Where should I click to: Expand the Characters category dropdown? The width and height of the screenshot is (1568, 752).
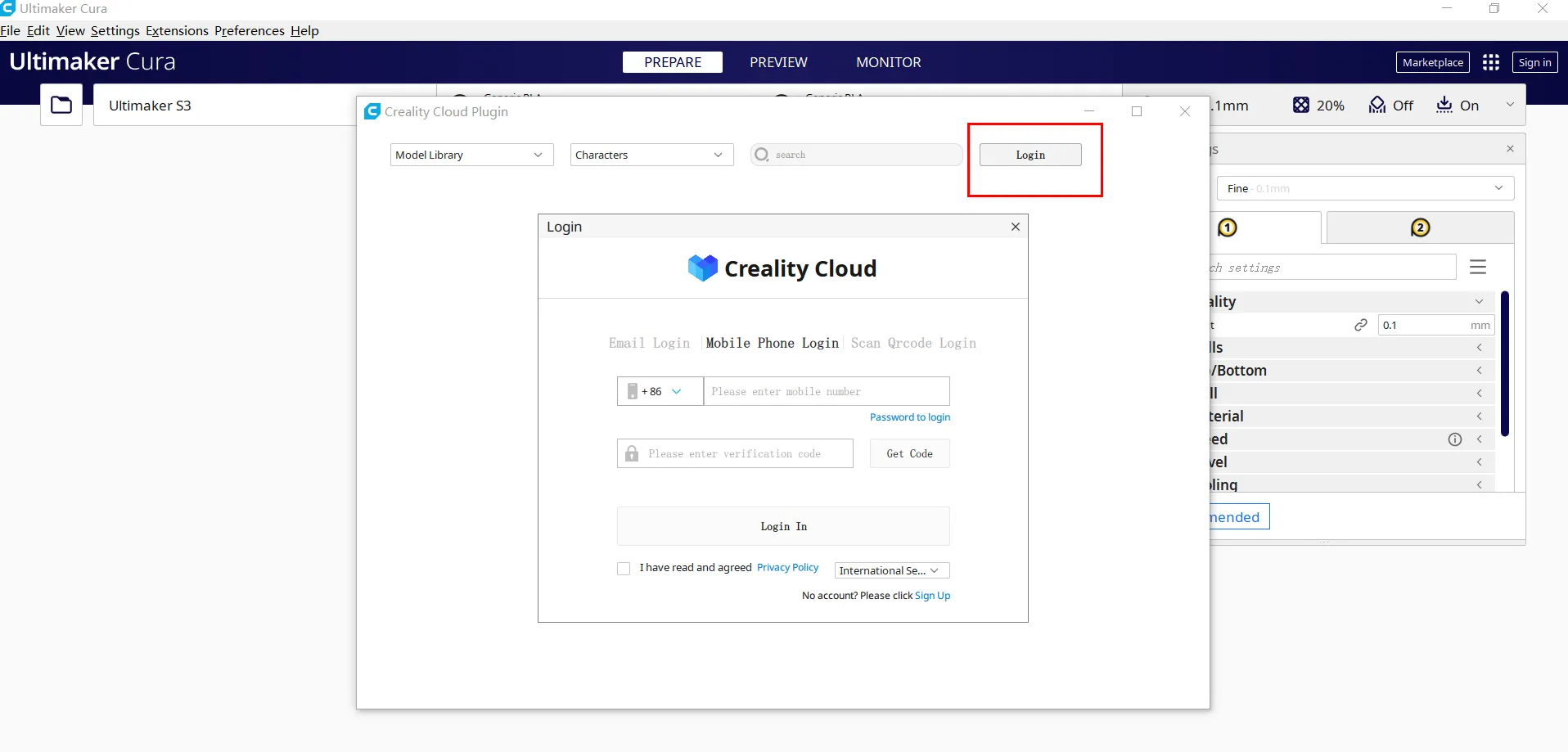tap(651, 155)
